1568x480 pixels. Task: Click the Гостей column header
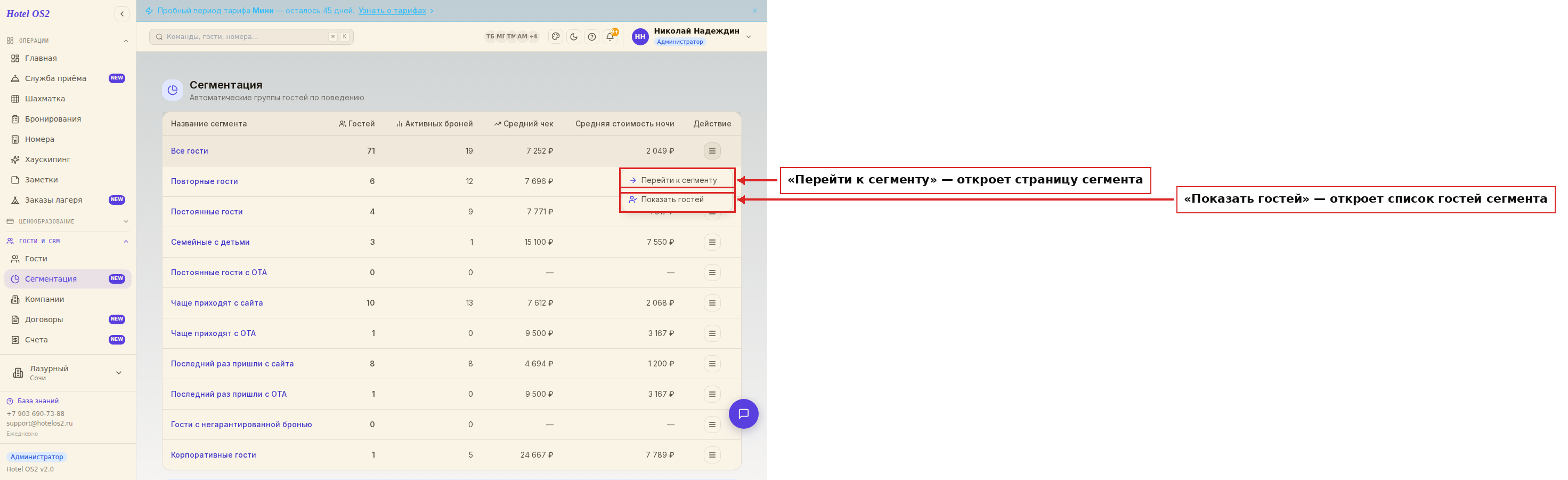coord(356,124)
